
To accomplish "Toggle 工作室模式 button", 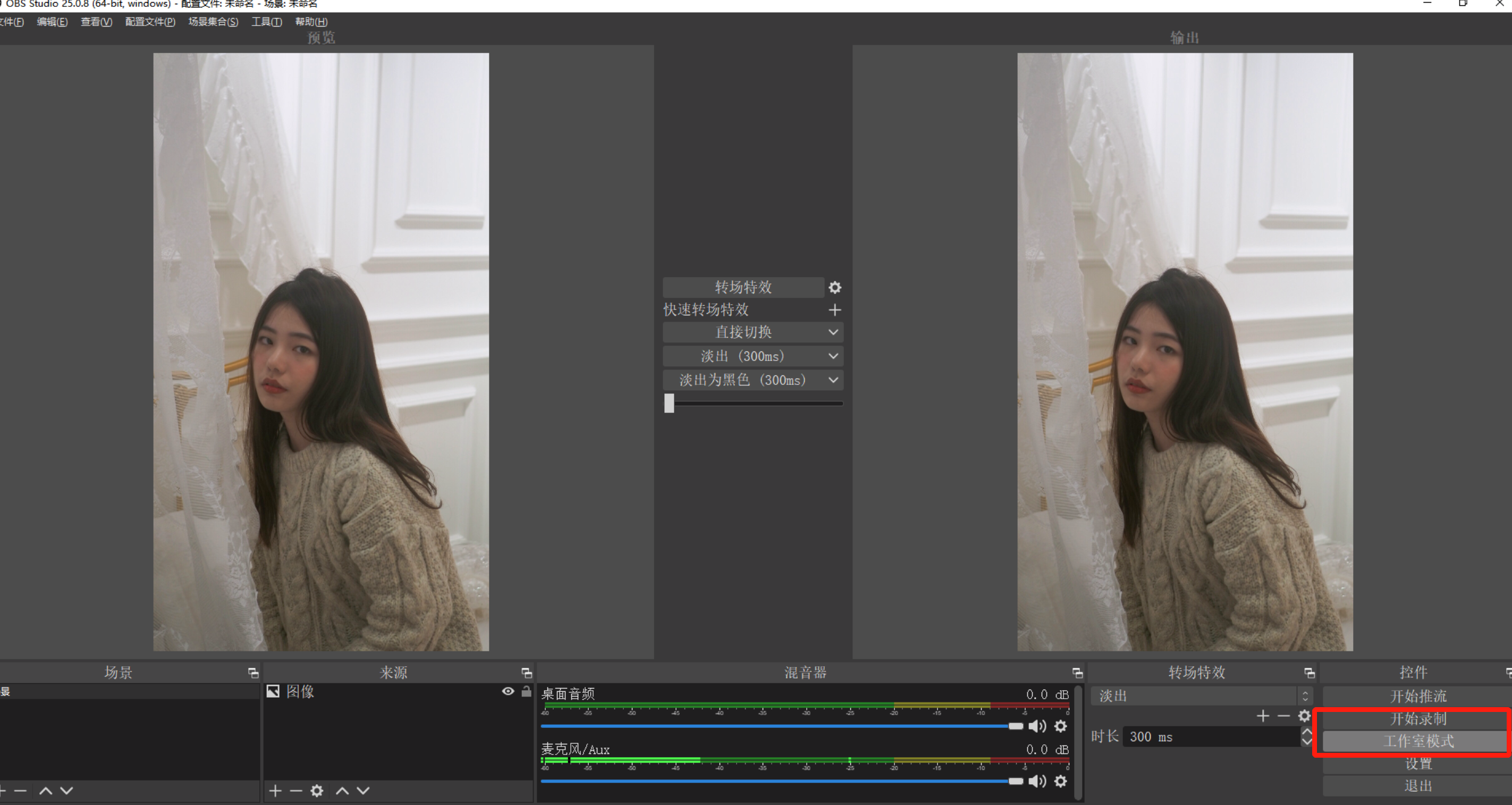I will 1417,741.
